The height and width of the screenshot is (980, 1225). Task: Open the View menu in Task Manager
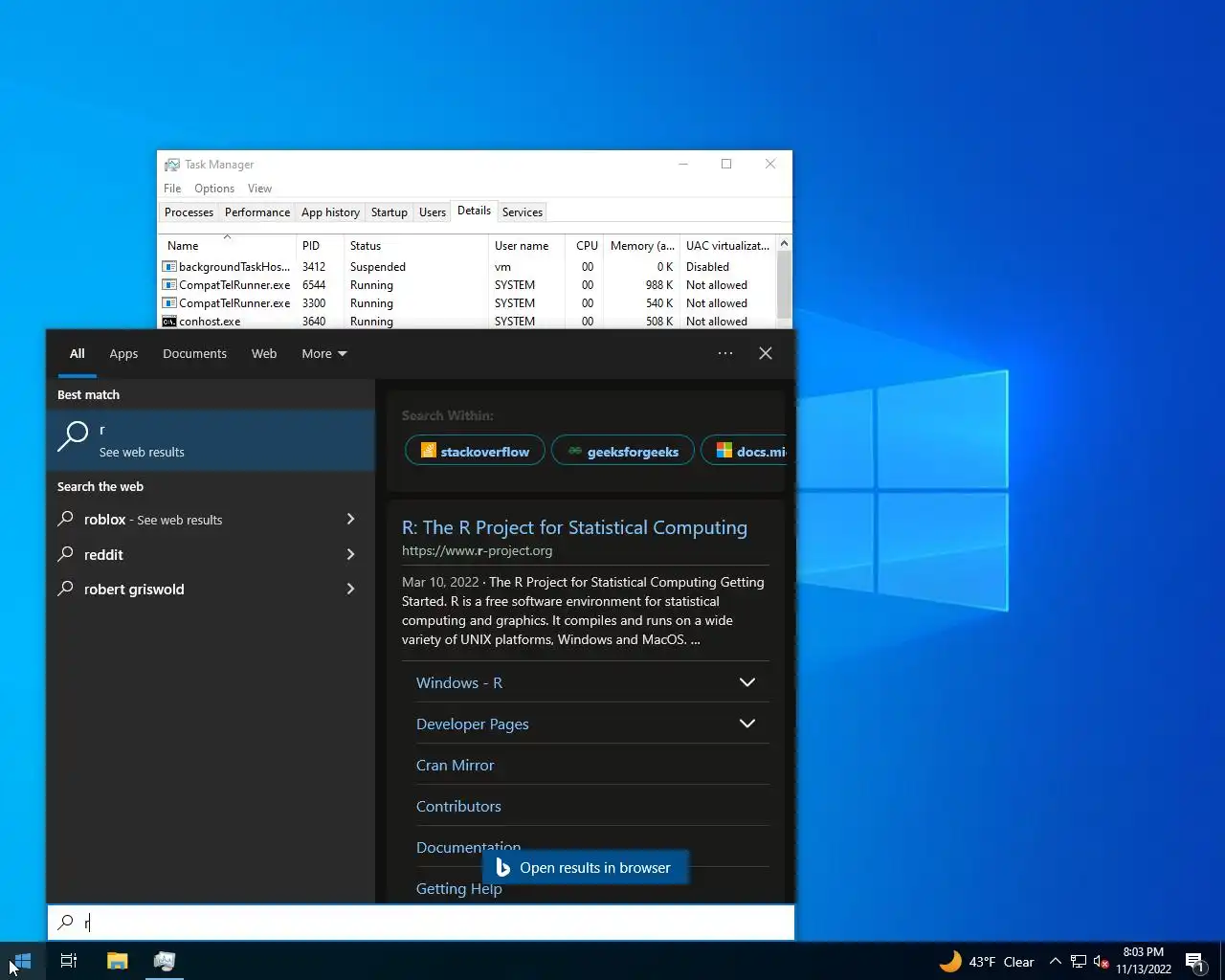click(x=259, y=189)
